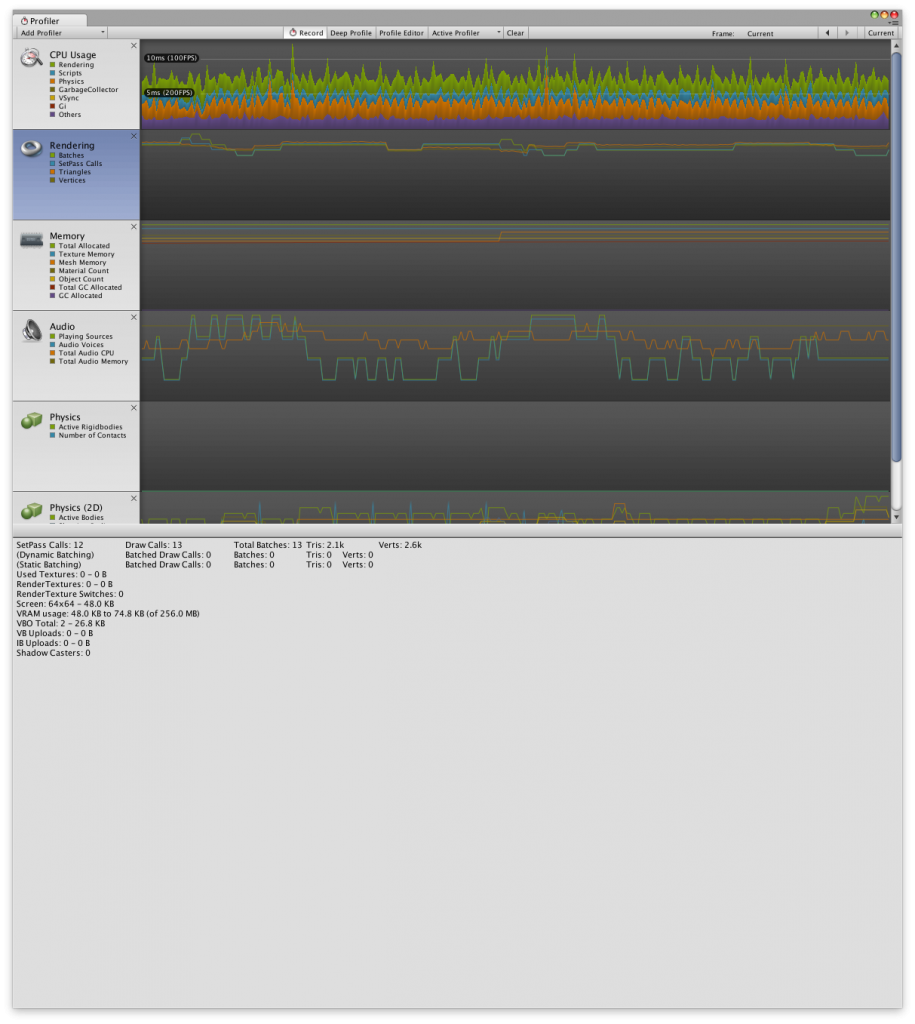Close the Physics profiler module
This screenshot has width=915, height=1024.
coord(134,408)
